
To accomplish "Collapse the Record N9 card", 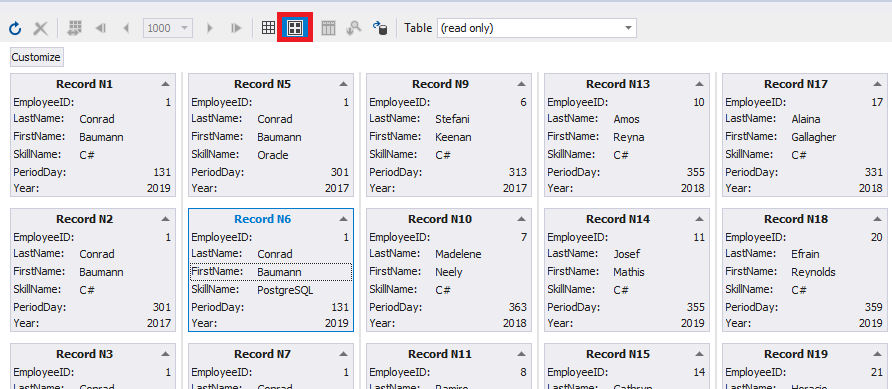I will click(x=522, y=84).
